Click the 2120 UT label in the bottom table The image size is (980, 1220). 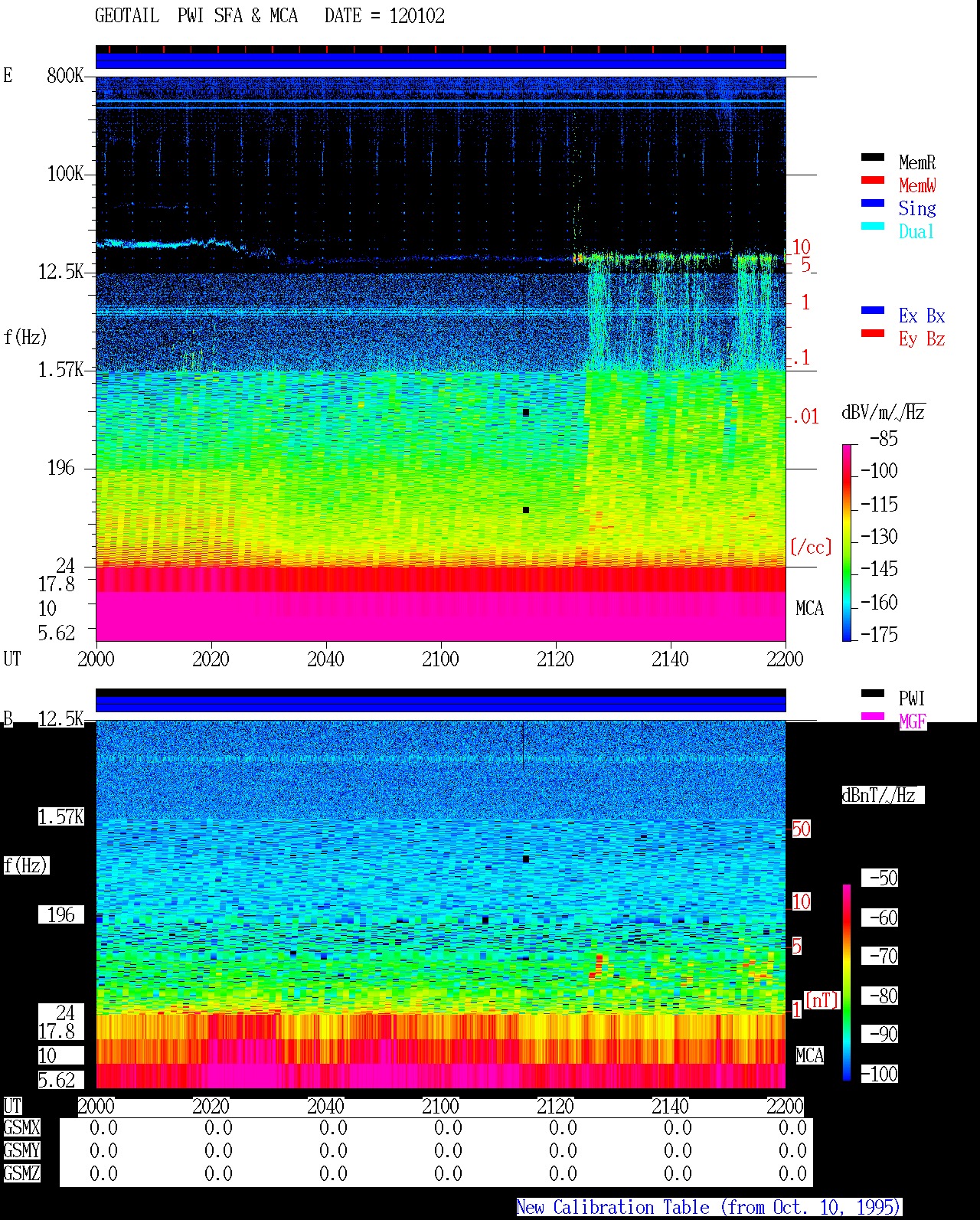[x=555, y=1106]
